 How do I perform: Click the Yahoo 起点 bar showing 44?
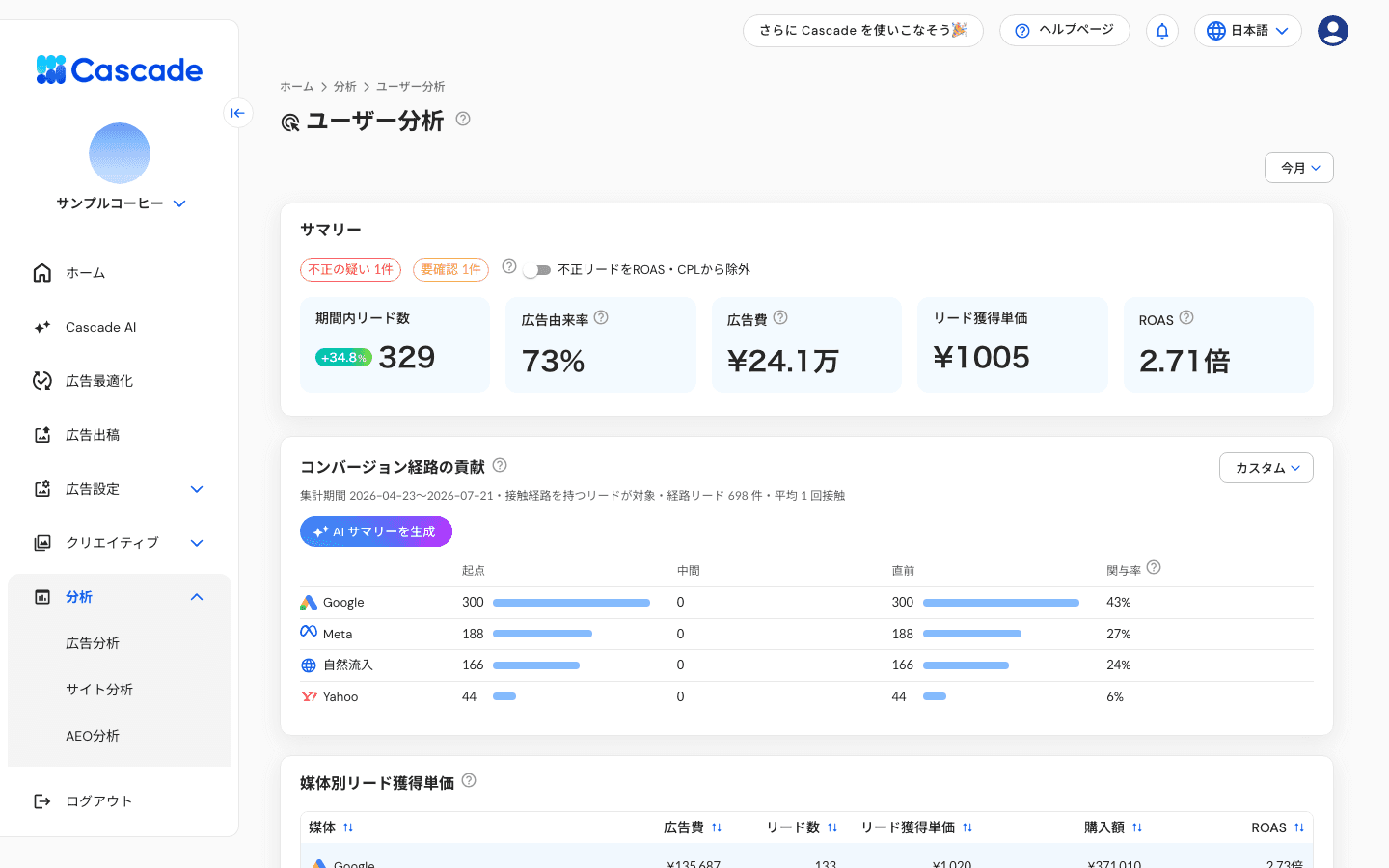click(504, 696)
